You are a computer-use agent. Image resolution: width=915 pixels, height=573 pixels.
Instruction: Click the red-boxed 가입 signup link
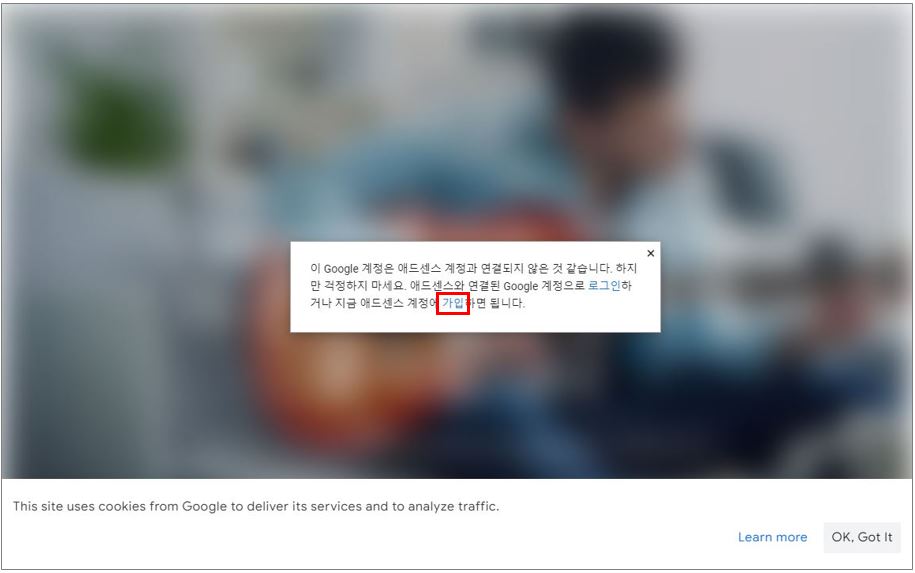(x=453, y=303)
